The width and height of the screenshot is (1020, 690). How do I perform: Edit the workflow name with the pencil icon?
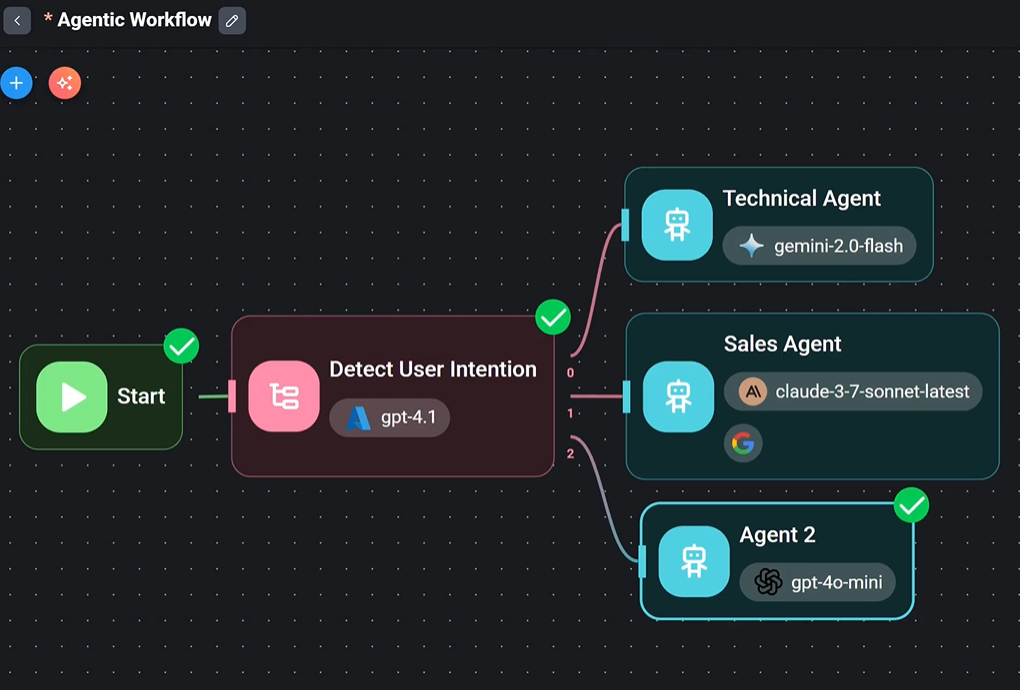pos(232,21)
